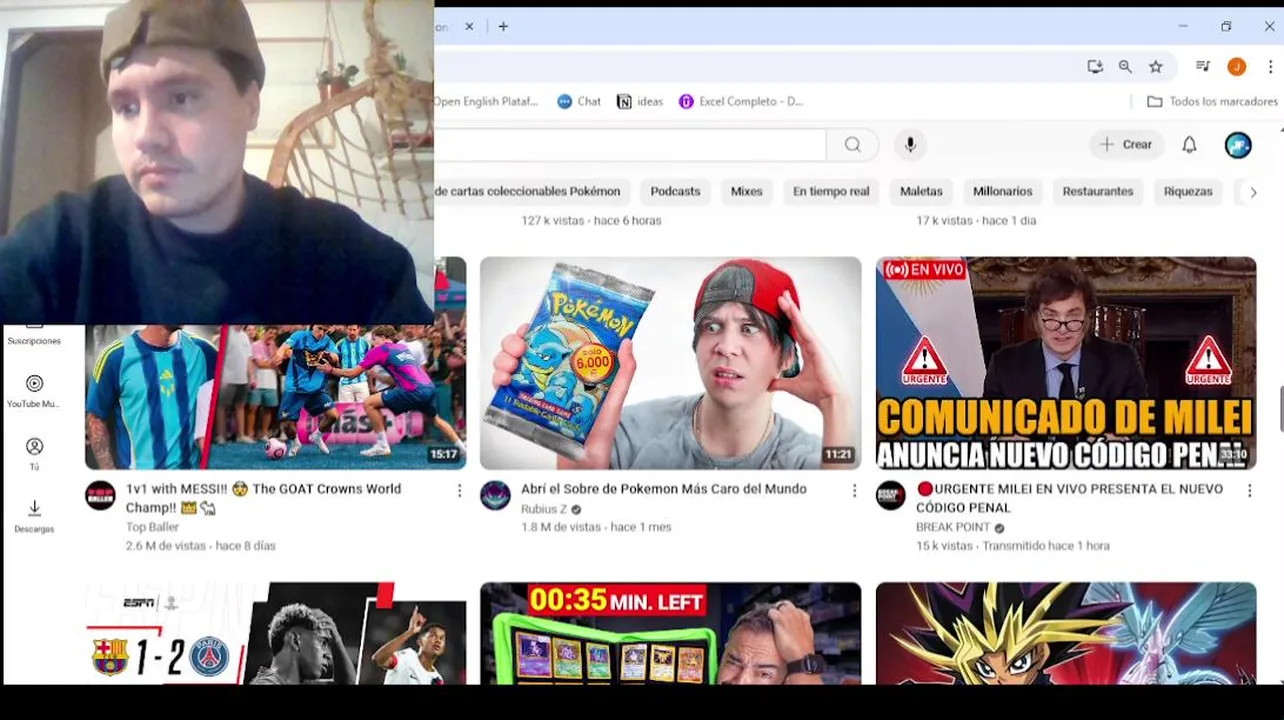Click the install app icon in address bar
The width and height of the screenshot is (1284, 720).
coord(1095,67)
